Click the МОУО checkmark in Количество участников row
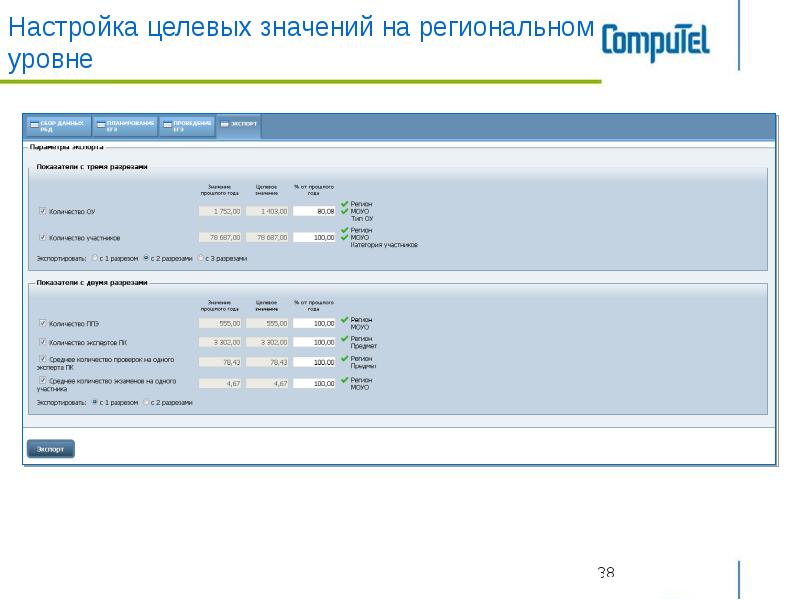This screenshot has width=800, height=600. tap(344, 237)
